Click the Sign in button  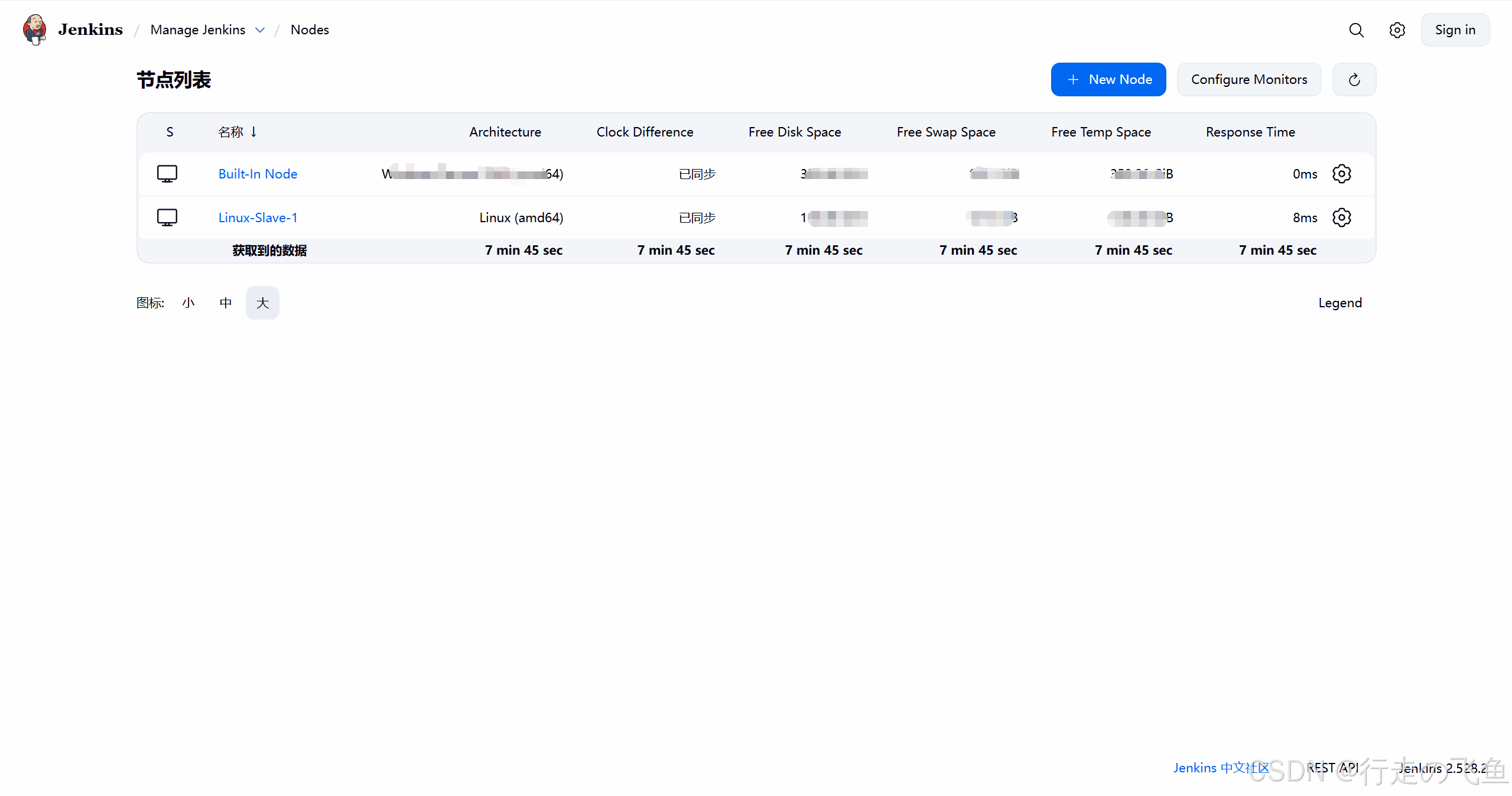[1455, 30]
